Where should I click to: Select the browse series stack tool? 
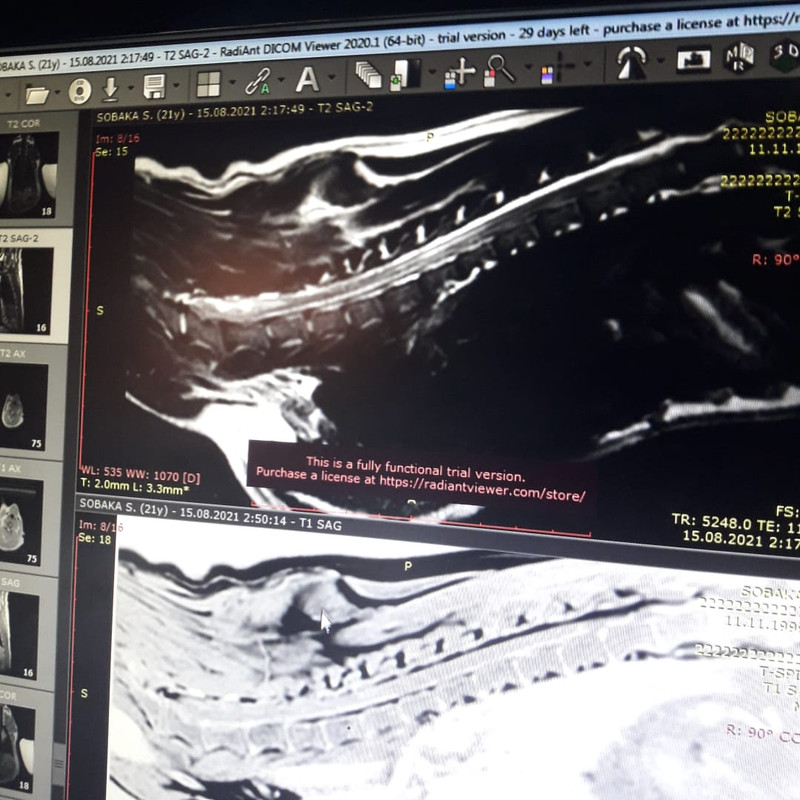(x=368, y=75)
